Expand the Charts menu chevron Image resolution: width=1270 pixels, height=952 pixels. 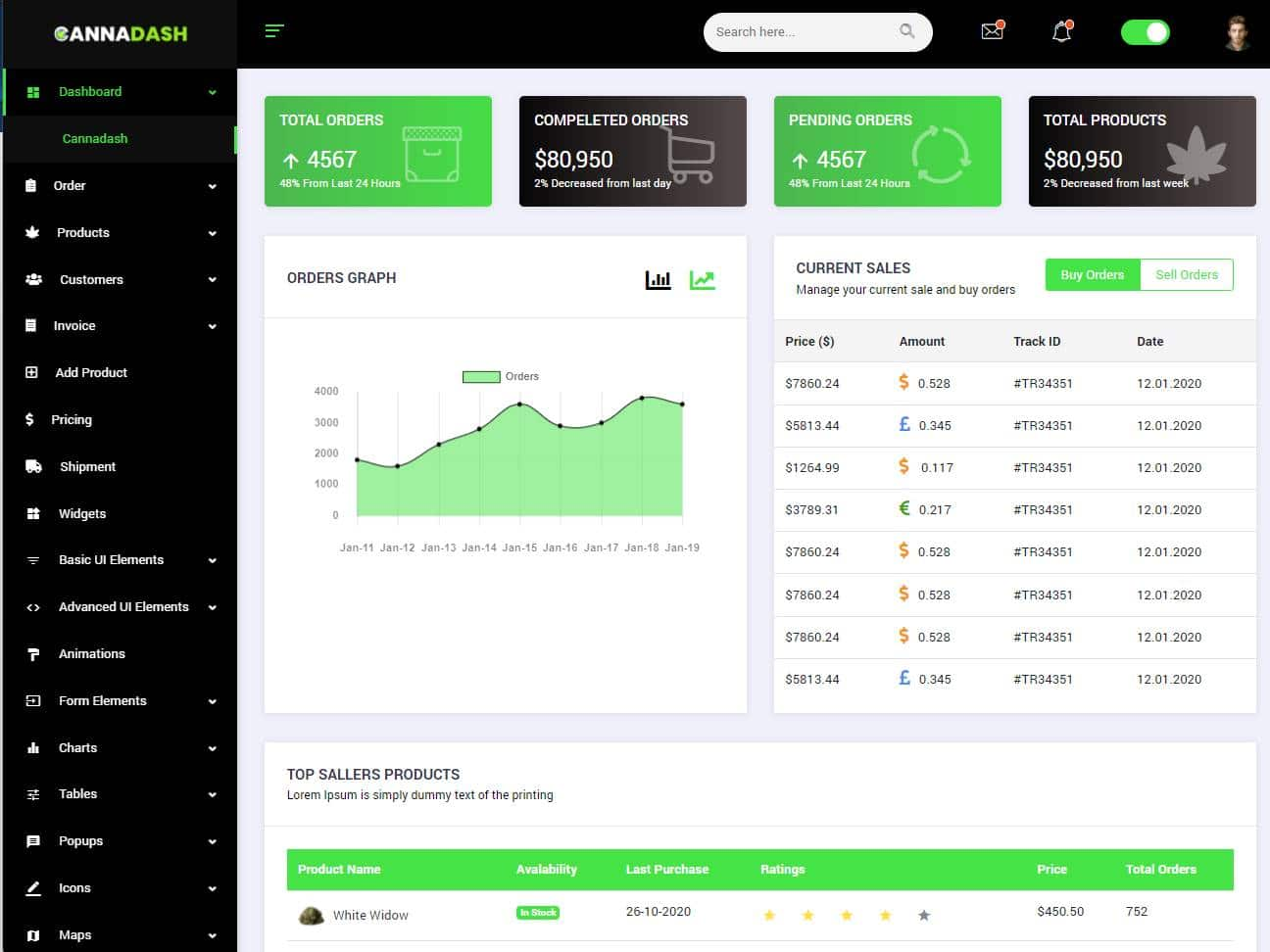[x=213, y=748]
